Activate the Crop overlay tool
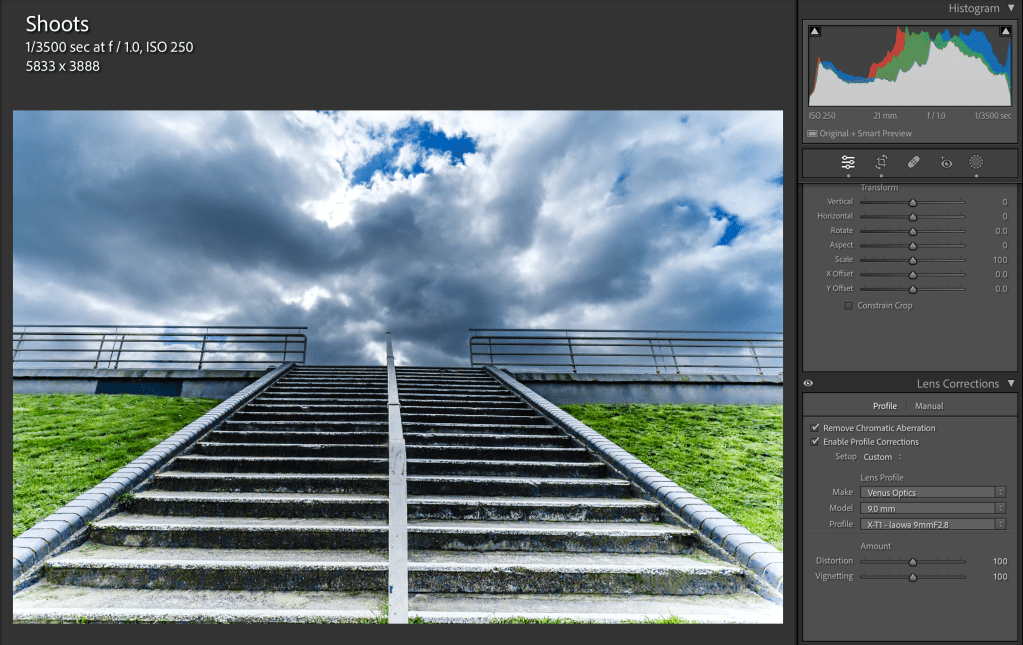The width and height of the screenshot is (1023, 645). [881, 162]
